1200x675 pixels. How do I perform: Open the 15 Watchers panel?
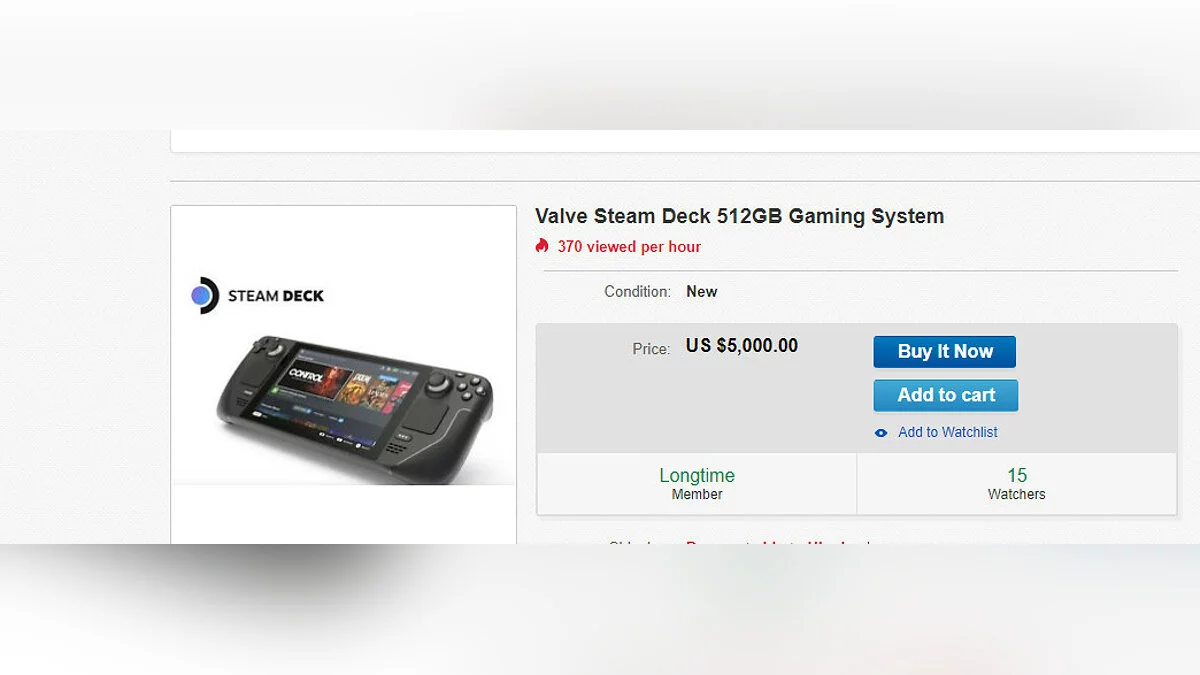click(1017, 484)
